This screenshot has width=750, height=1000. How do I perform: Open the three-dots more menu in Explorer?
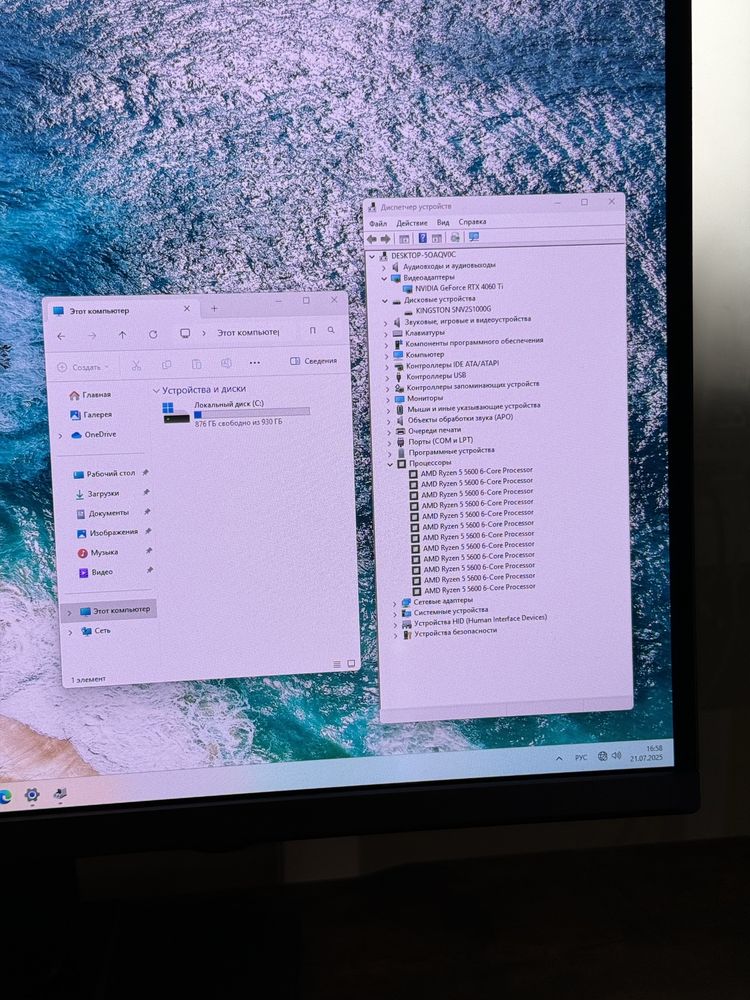(254, 362)
